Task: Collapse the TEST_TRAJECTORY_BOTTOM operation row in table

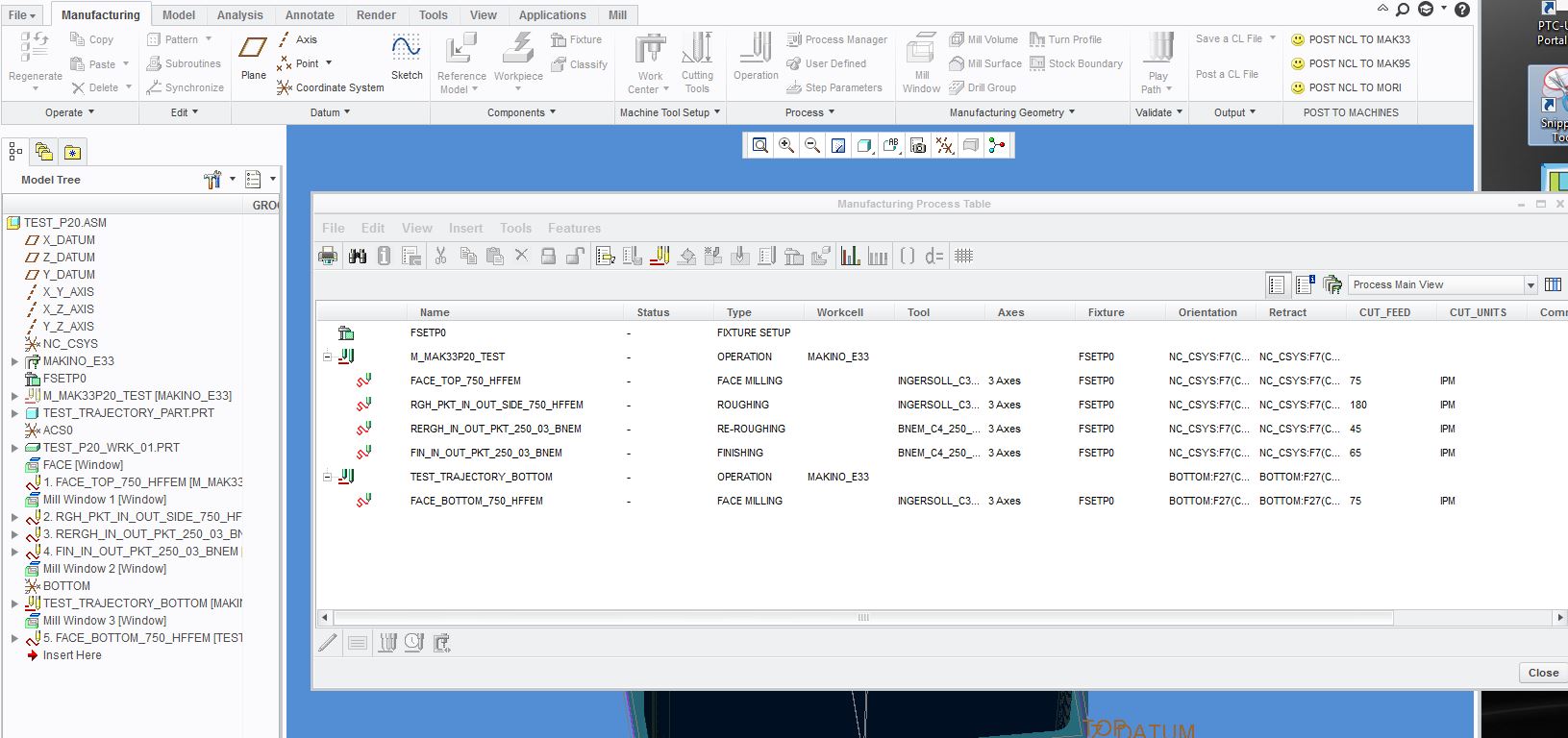Action: point(327,477)
